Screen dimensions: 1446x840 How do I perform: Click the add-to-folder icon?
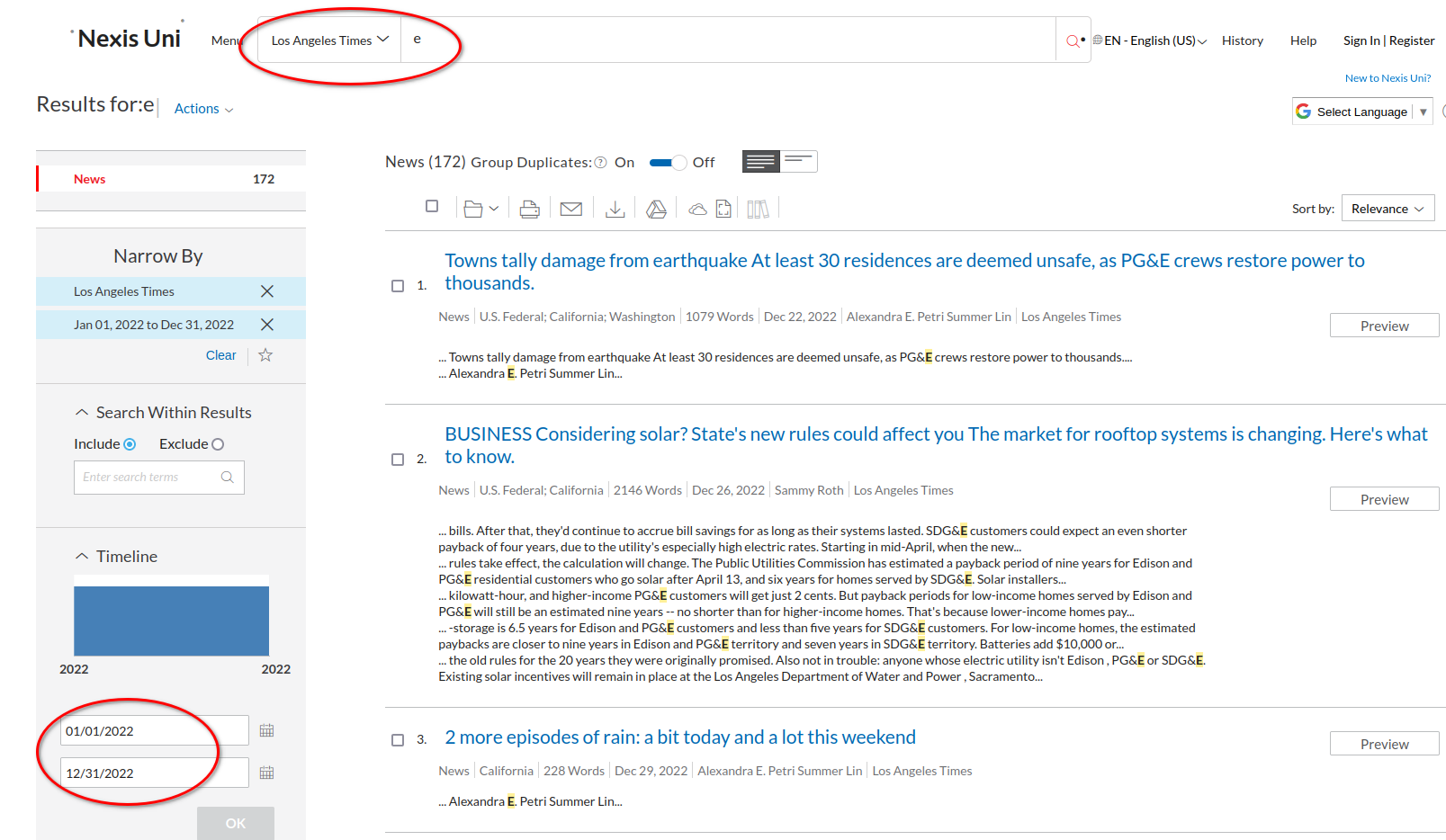coord(473,209)
